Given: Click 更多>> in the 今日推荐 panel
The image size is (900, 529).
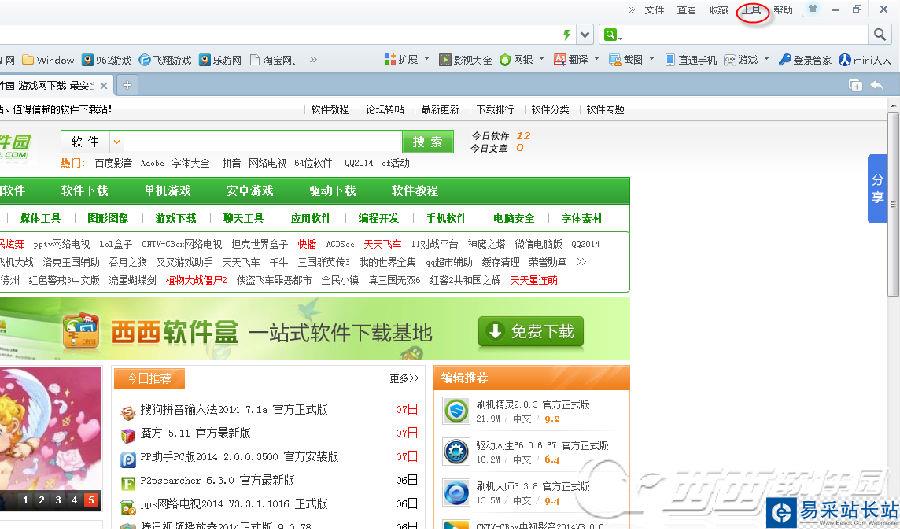Looking at the screenshot, I should pyautogui.click(x=404, y=378).
